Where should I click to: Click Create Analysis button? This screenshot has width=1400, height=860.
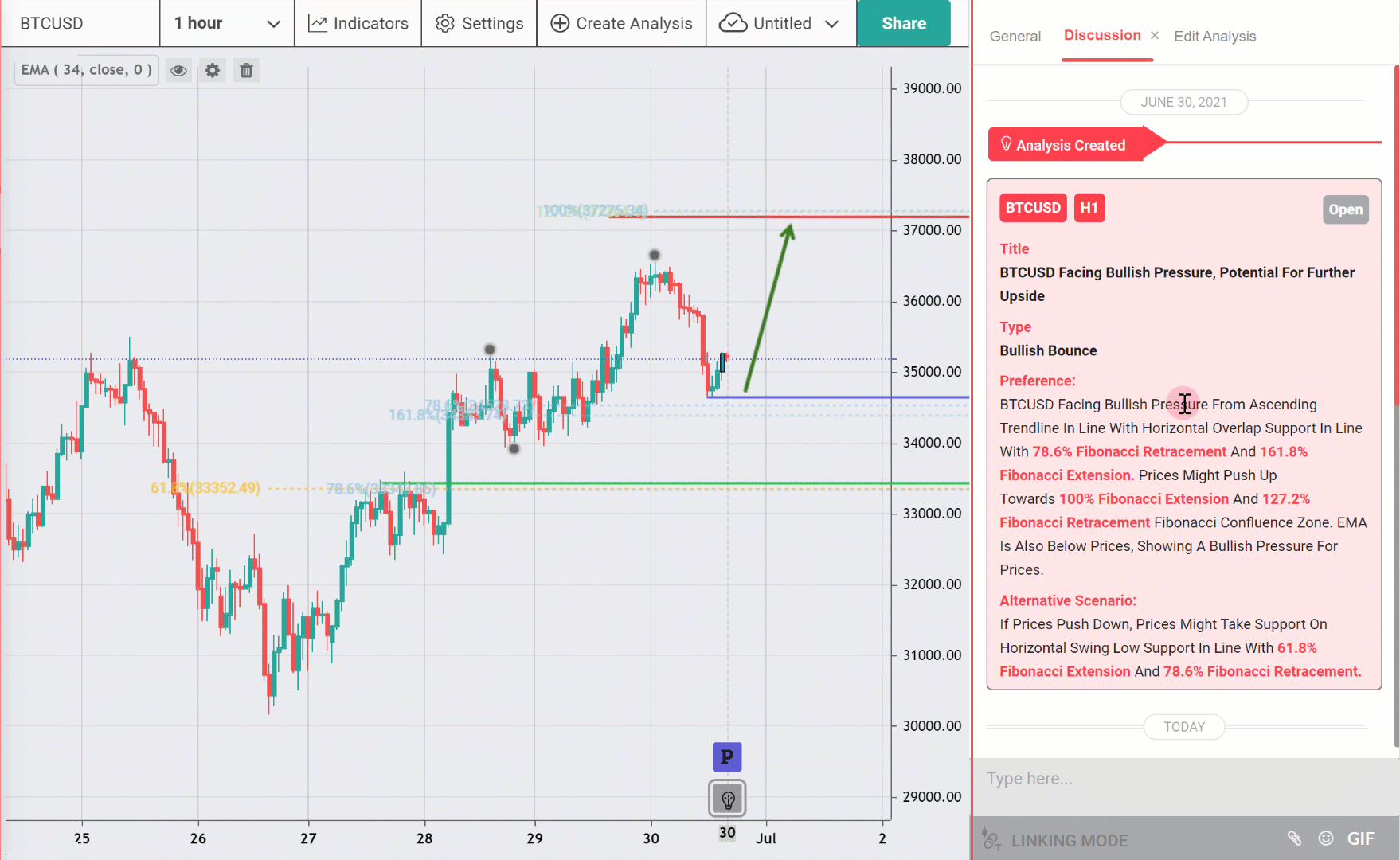tap(622, 23)
